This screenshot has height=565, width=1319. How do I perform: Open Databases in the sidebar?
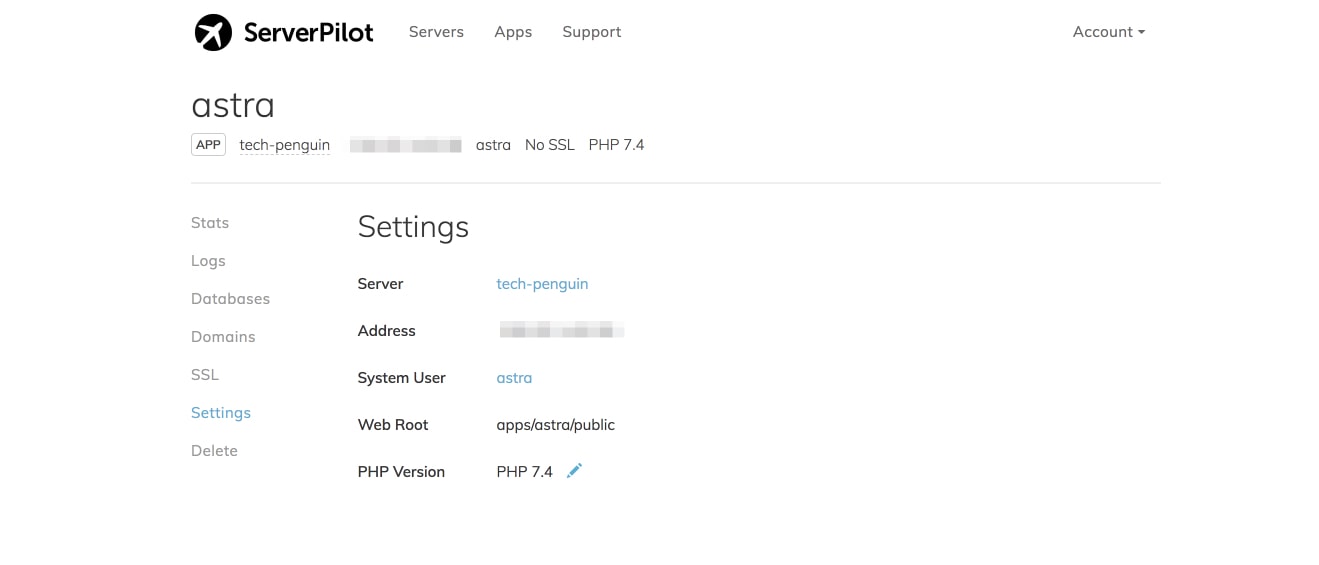click(x=230, y=299)
